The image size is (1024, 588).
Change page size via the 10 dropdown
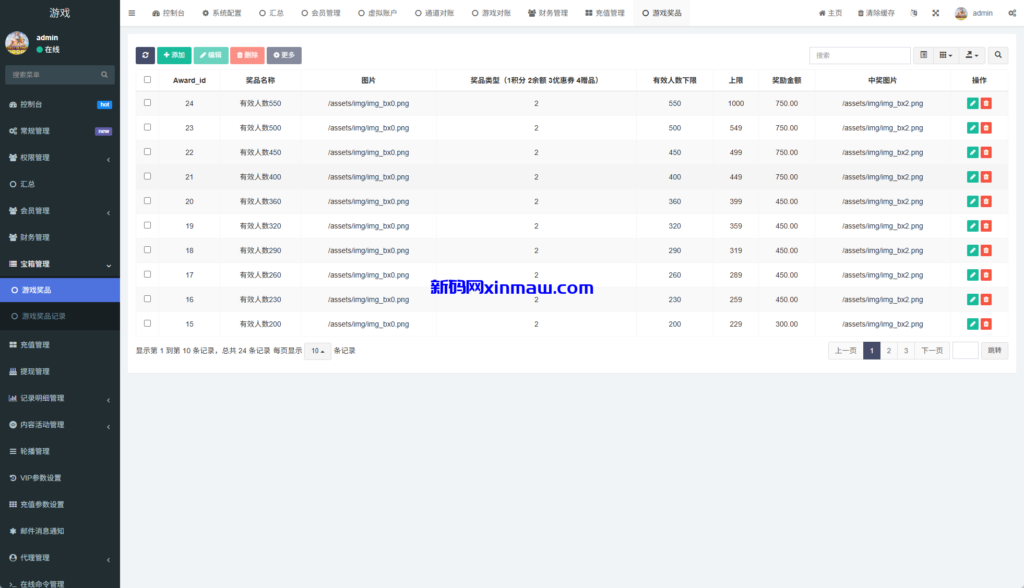tap(315, 350)
